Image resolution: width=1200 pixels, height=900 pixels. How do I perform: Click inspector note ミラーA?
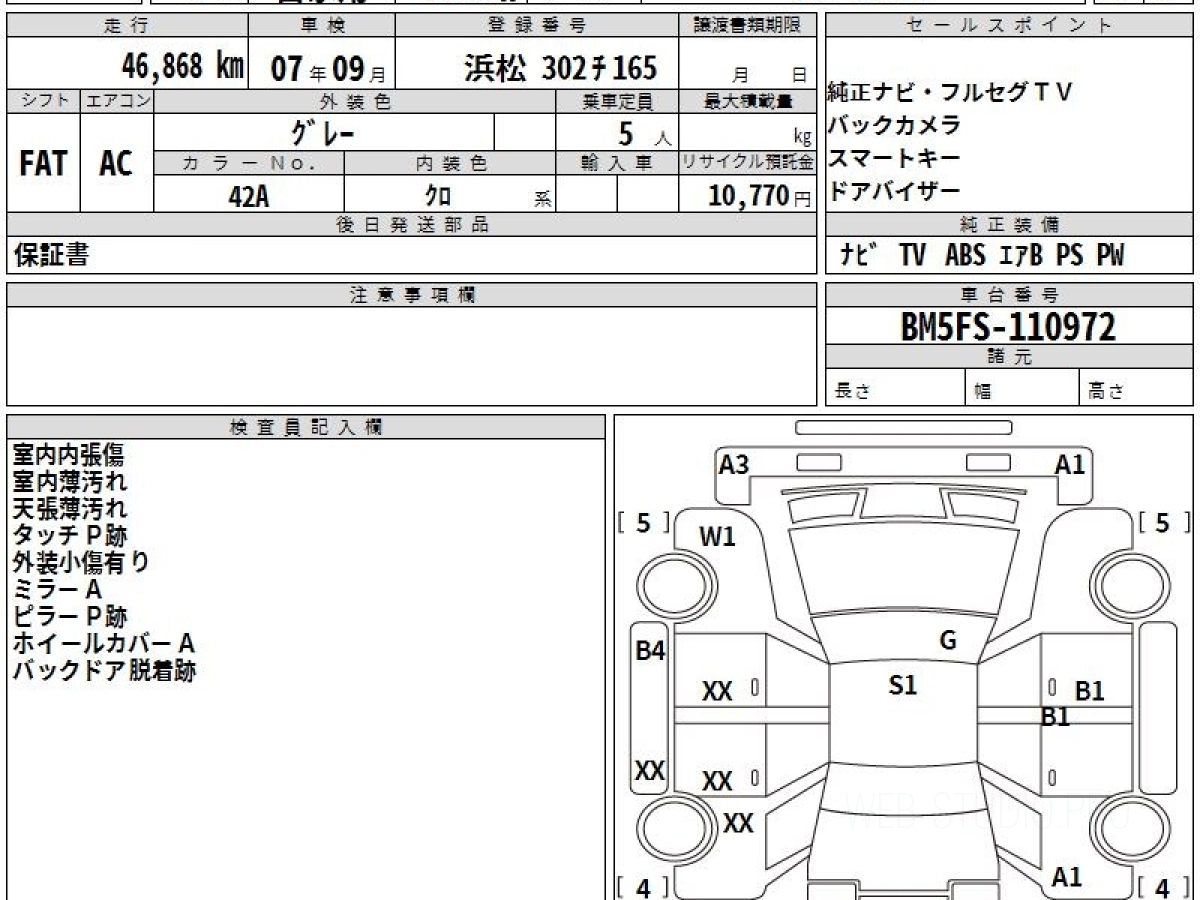tap(57, 590)
